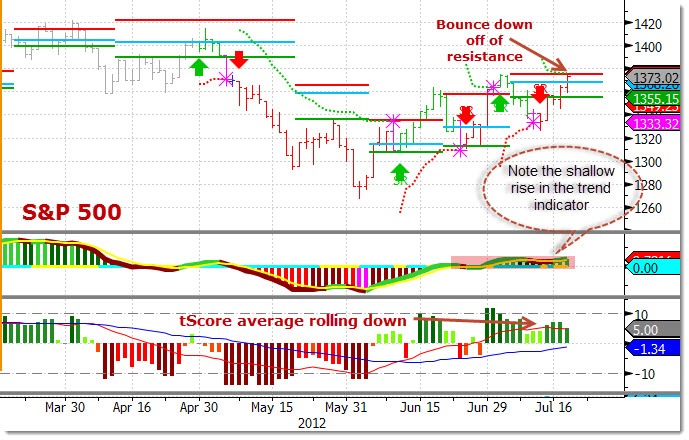Click the May 31 date label
Viewport: 689px width, 440px height.
click(x=346, y=407)
